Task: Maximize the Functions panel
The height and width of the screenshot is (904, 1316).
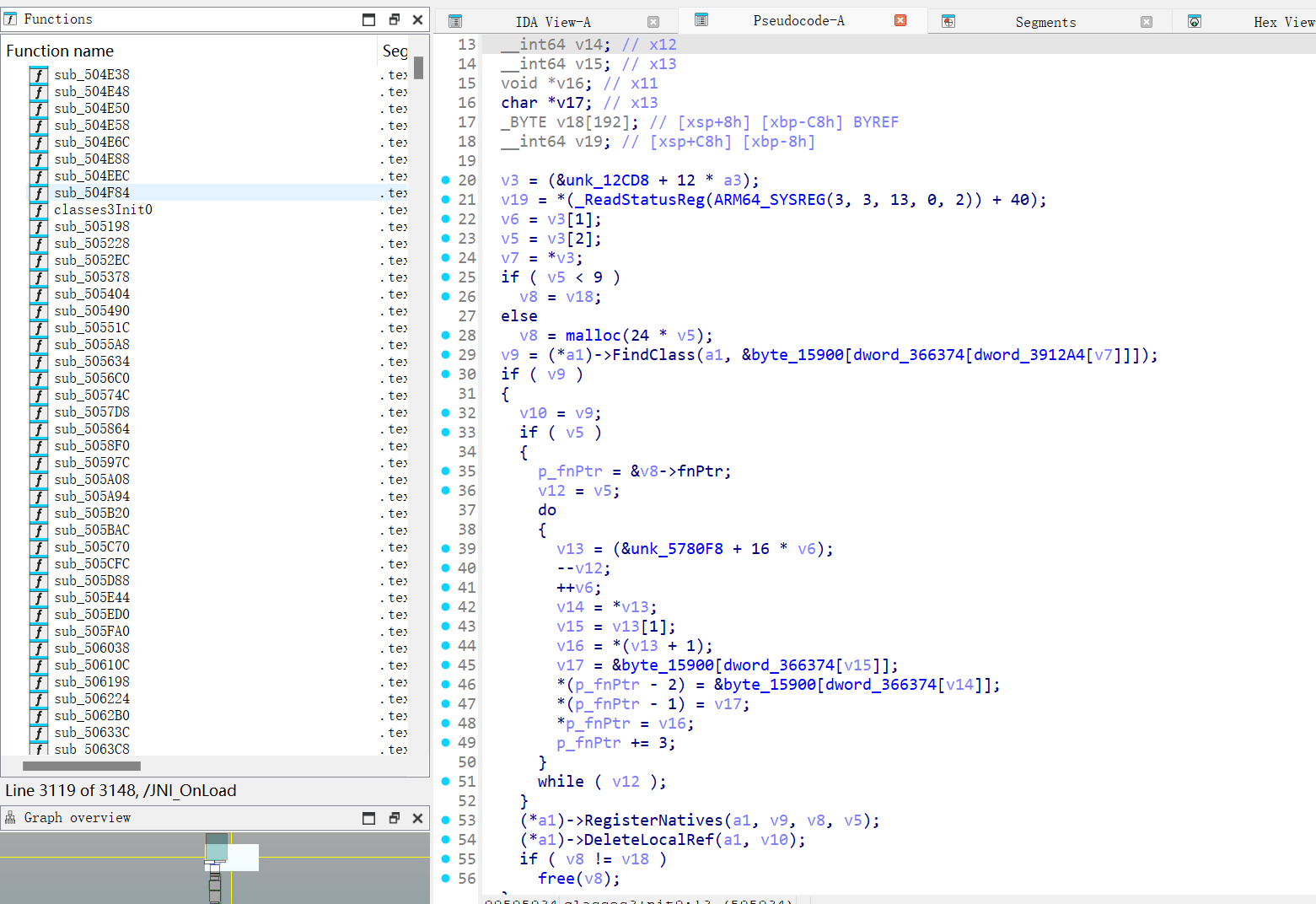Action: coord(368,19)
